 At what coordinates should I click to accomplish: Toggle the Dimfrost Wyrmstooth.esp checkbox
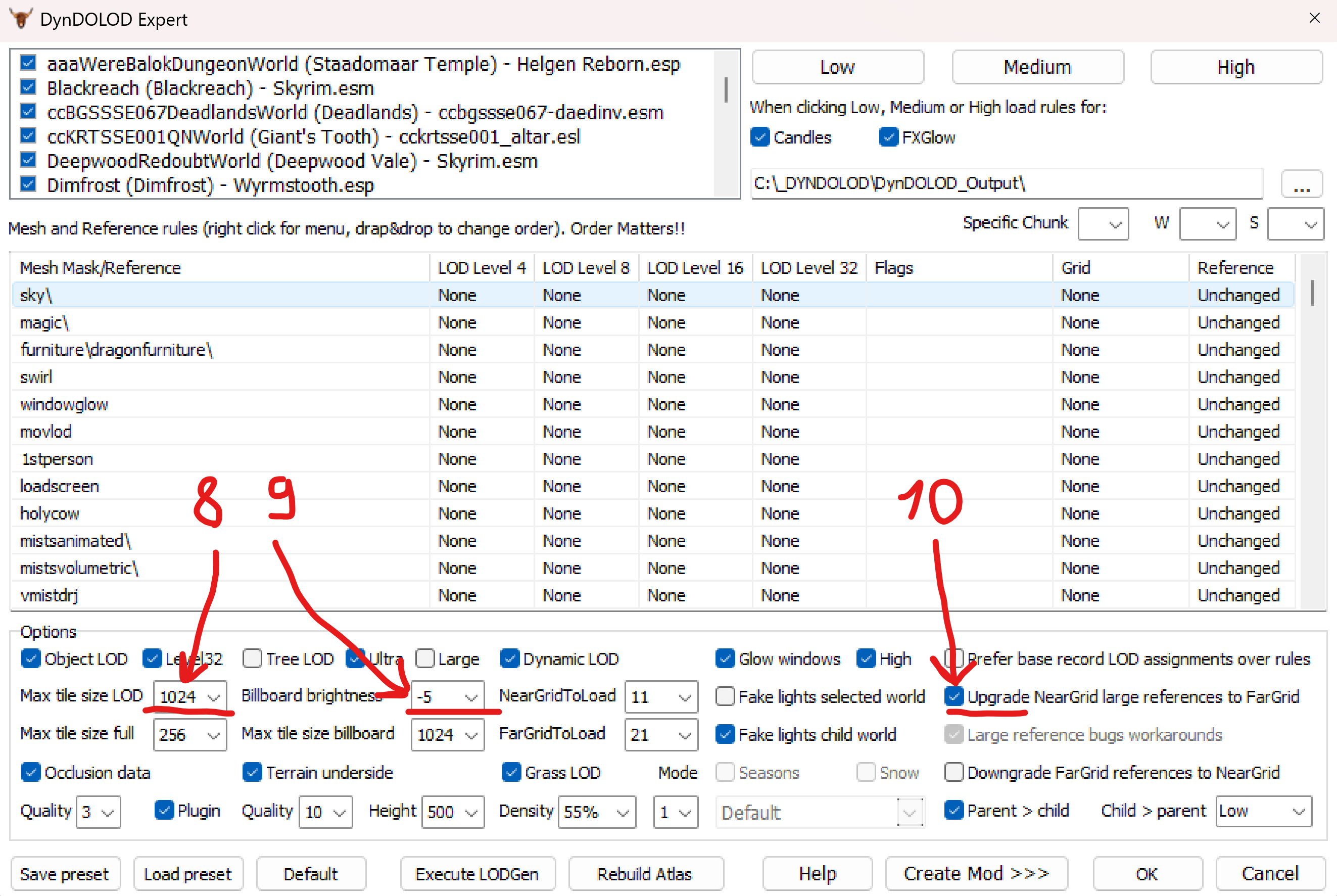click(x=28, y=184)
